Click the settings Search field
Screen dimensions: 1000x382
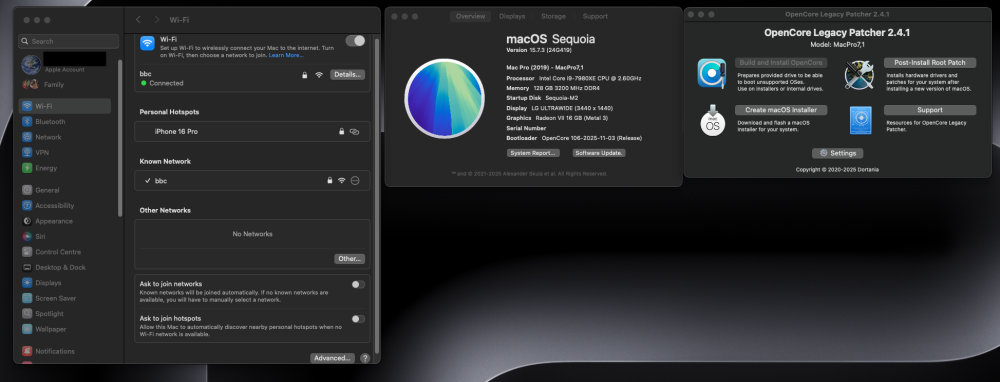coord(69,41)
